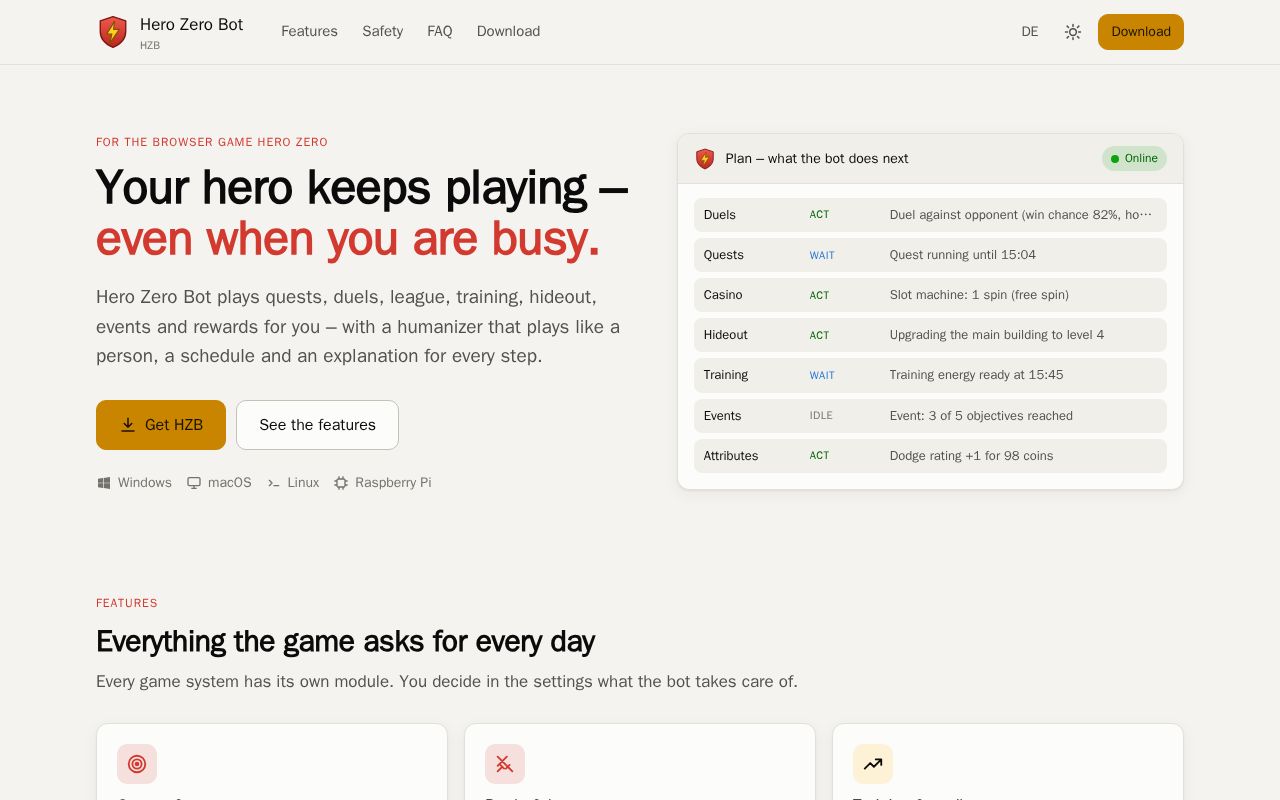Click the macOS monitor icon
Image resolution: width=1280 pixels, height=800 pixels.
pos(194,483)
